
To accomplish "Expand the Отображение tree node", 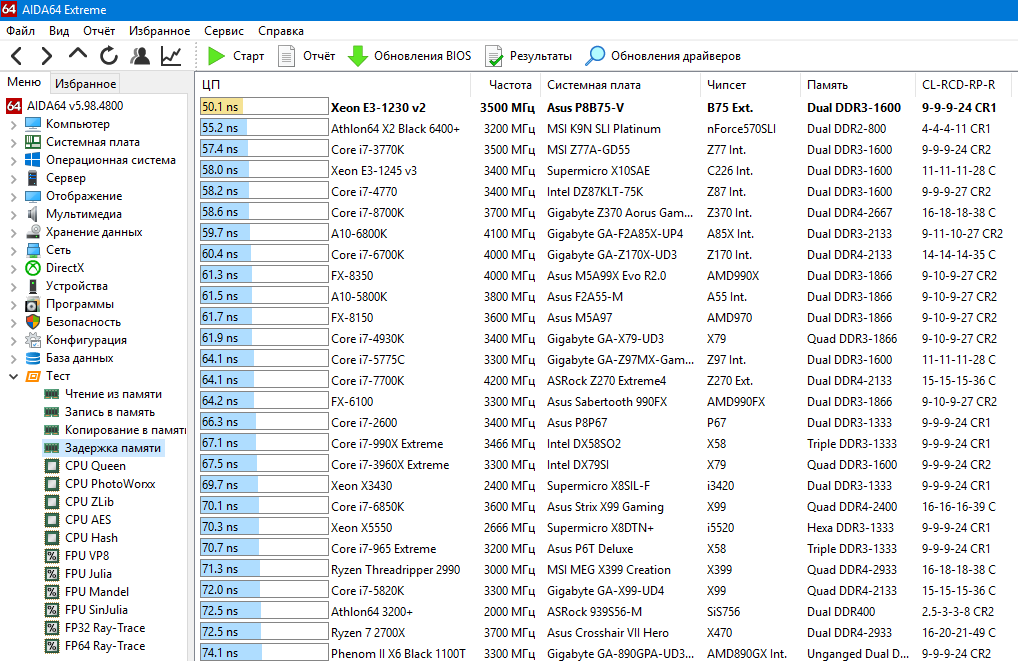I will tap(14, 196).
